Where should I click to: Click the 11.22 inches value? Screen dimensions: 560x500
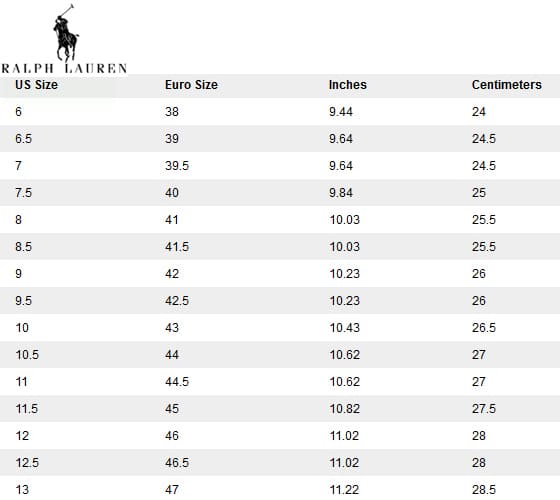[x=344, y=490]
